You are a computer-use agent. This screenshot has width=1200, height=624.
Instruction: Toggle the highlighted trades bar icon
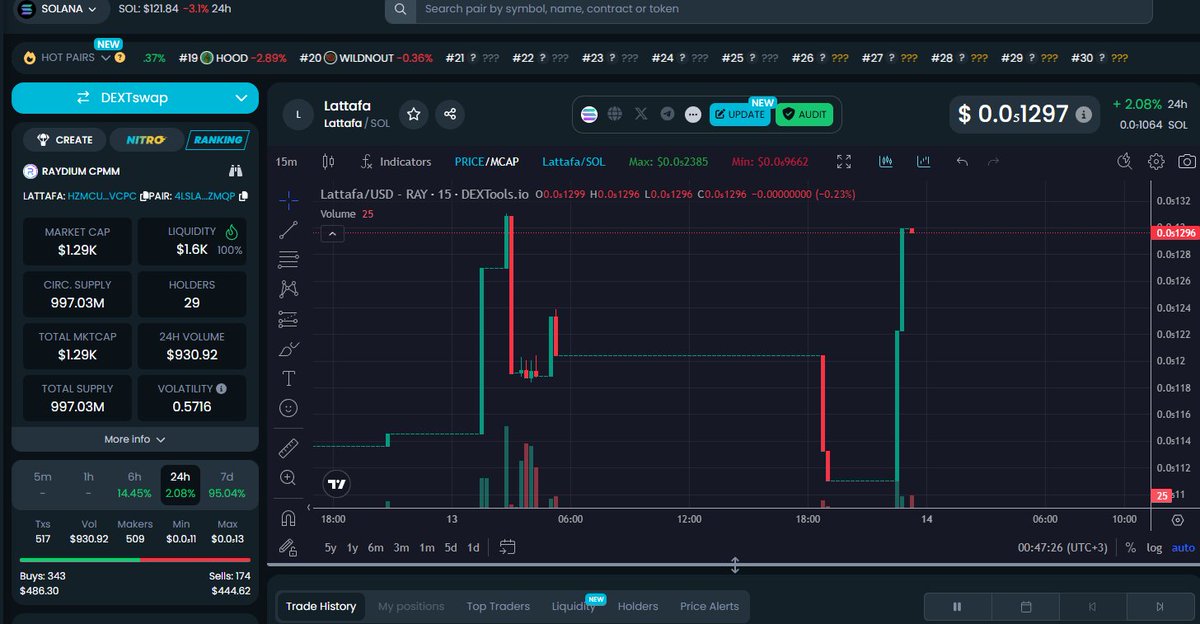point(886,161)
